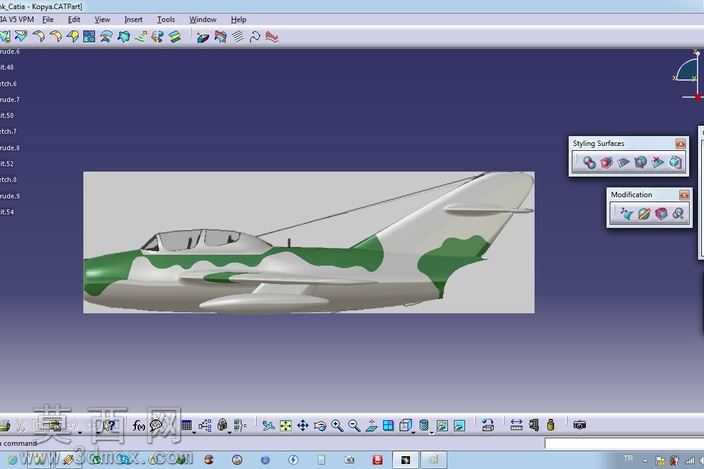Select tree item ending in 'rude.7'
The height and width of the screenshot is (469, 704).
click(10, 100)
